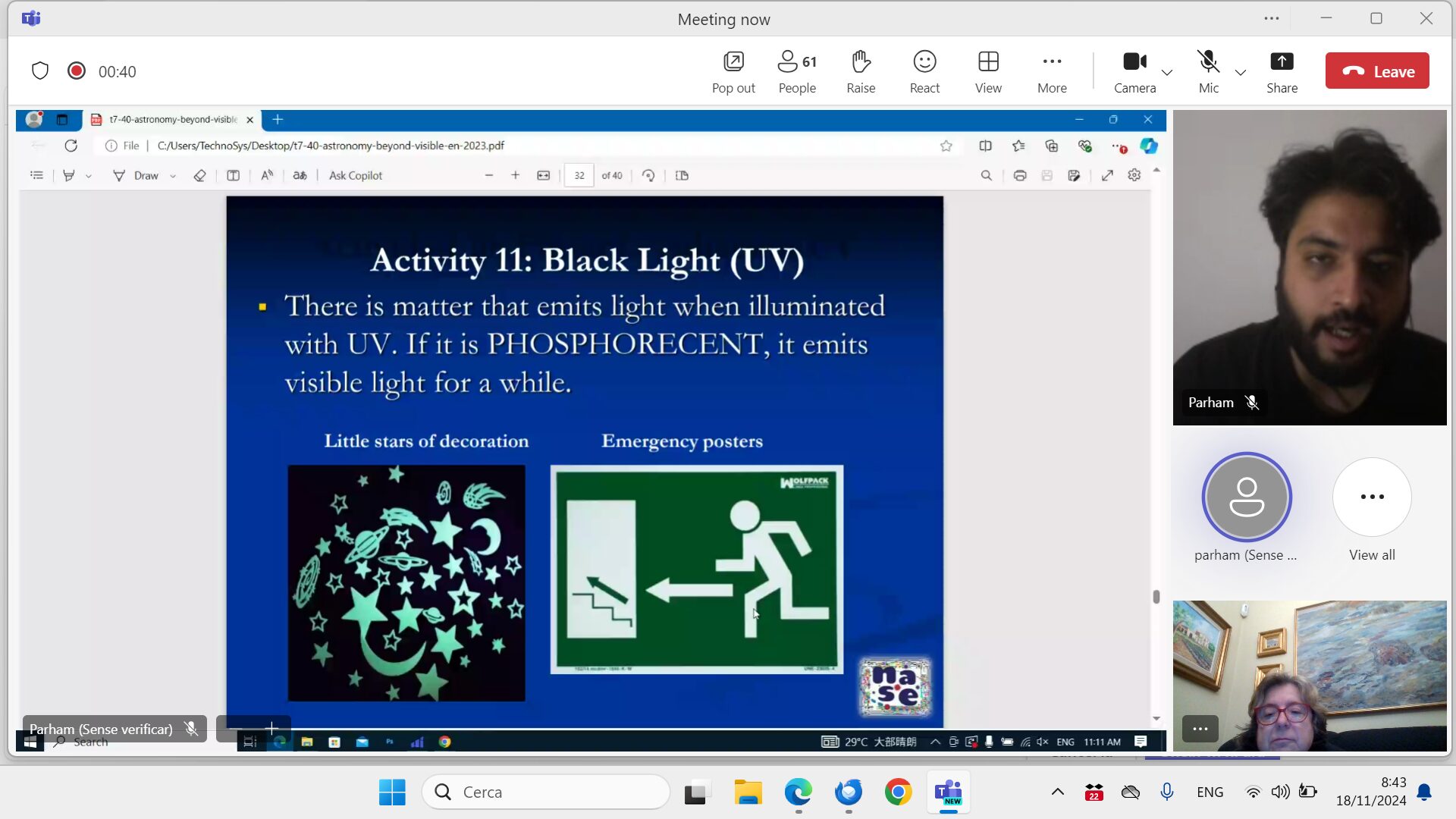Expand the Camera options chevron
Image resolution: width=1456 pixels, height=819 pixels.
click(1167, 73)
